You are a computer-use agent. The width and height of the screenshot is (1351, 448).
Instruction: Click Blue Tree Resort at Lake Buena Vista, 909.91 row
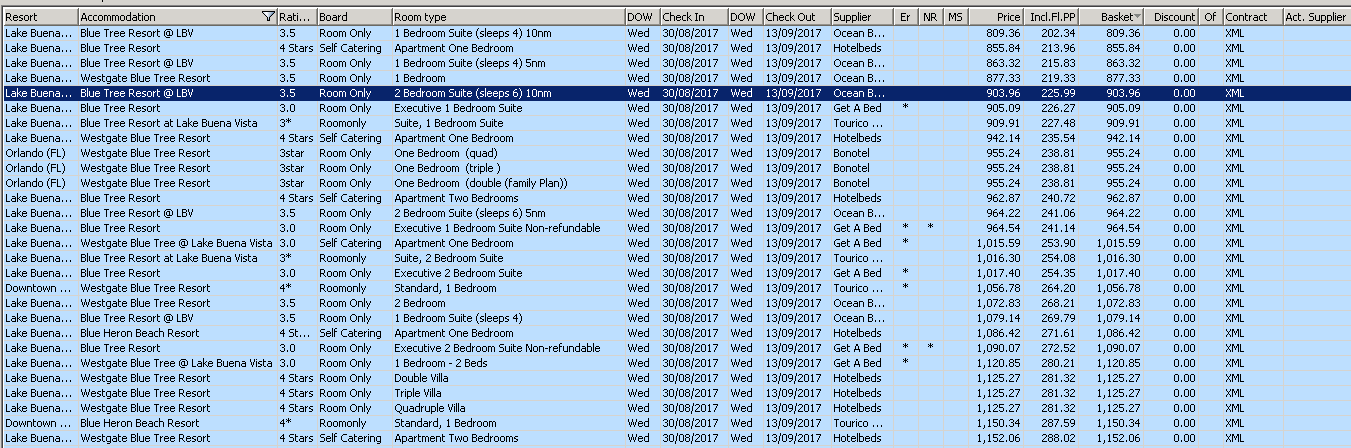pyautogui.click(x=177, y=123)
